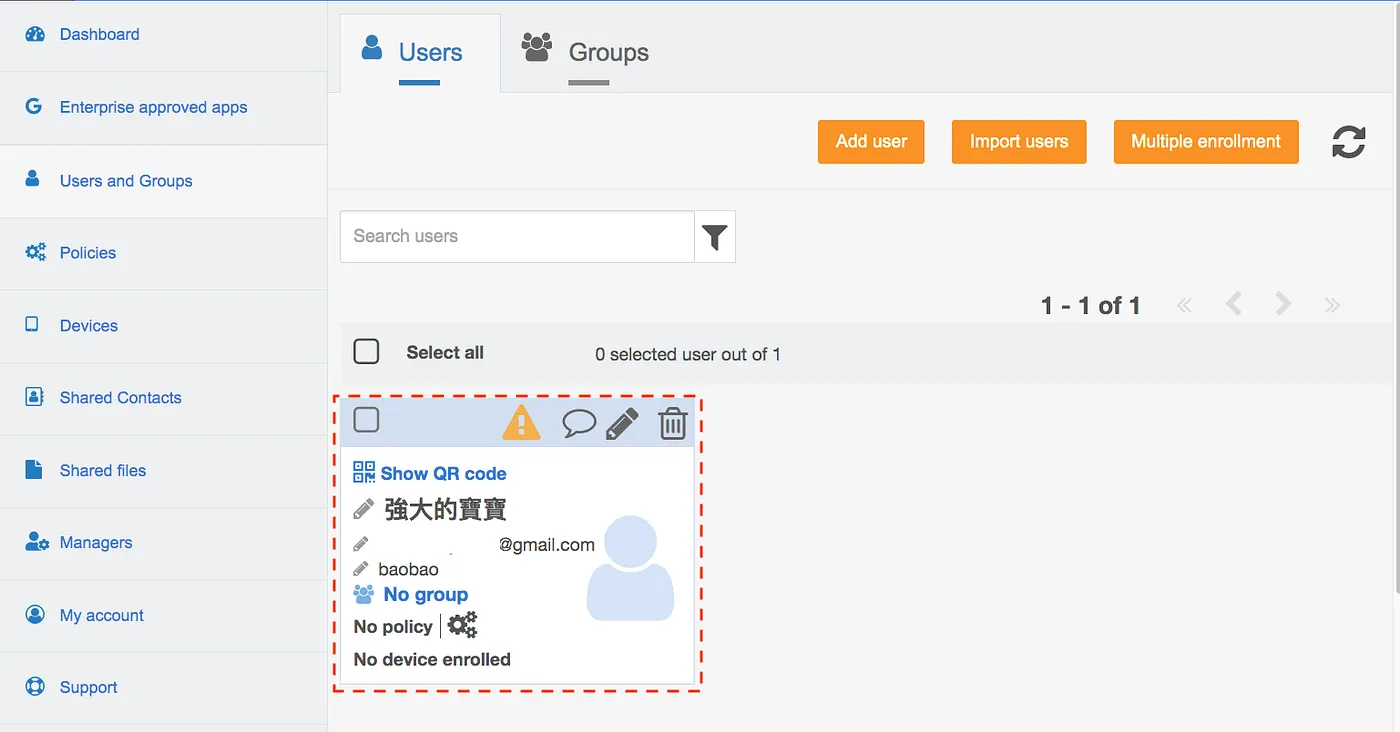Tick the checkbox on 強大的寶寶 user card
This screenshot has width=1400, height=732.
(x=367, y=419)
